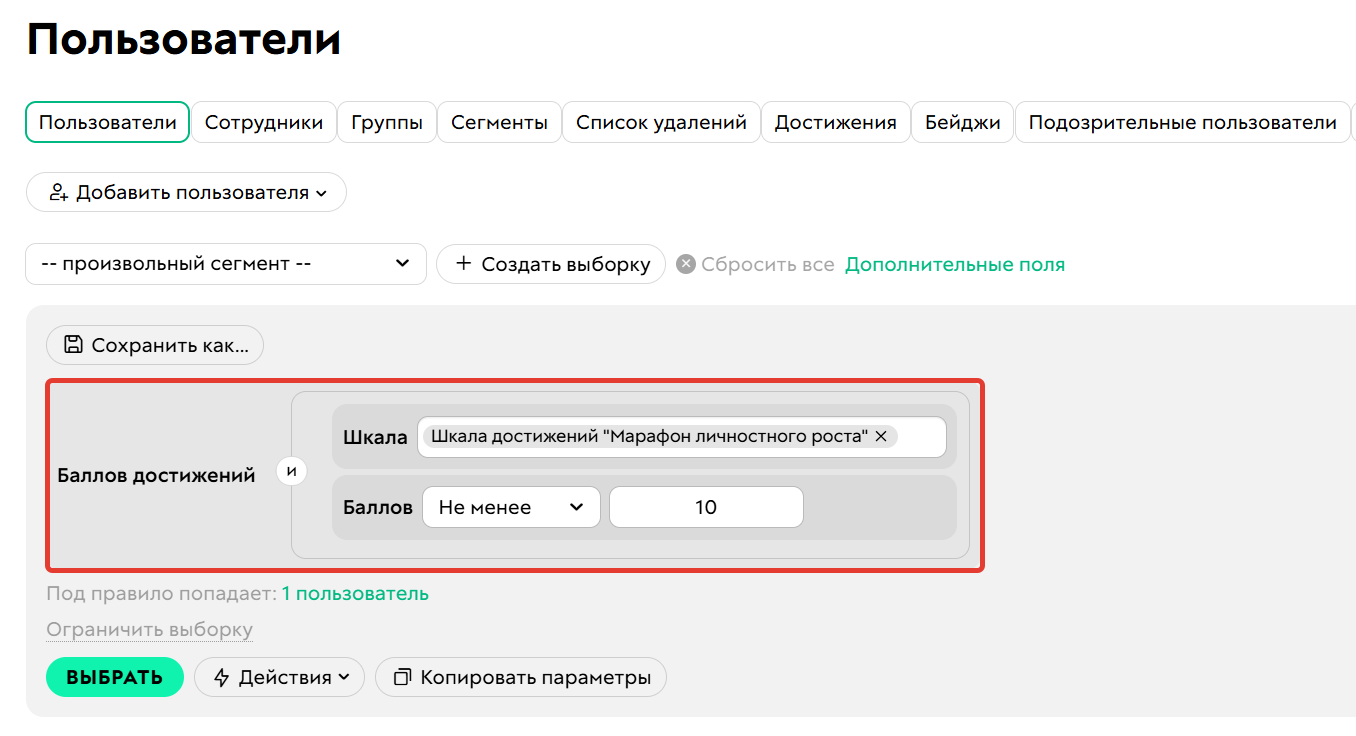Open the Действия dropdown menu
Viewport: 1356px width, 736px height.
coord(284,677)
